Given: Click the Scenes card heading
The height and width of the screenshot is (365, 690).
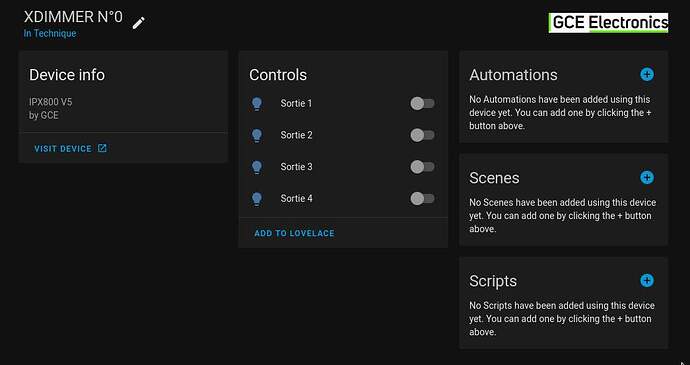Looking at the screenshot, I should pos(494,178).
